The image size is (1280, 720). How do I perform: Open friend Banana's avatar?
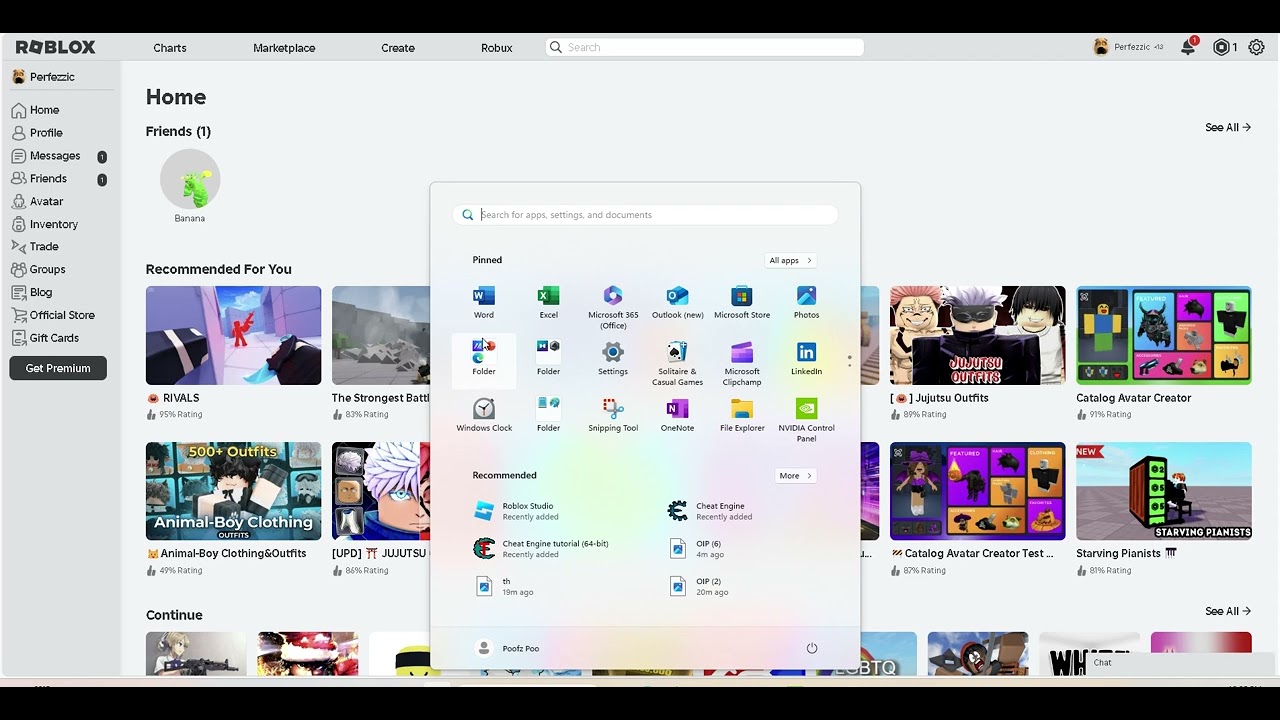[190, 179]
